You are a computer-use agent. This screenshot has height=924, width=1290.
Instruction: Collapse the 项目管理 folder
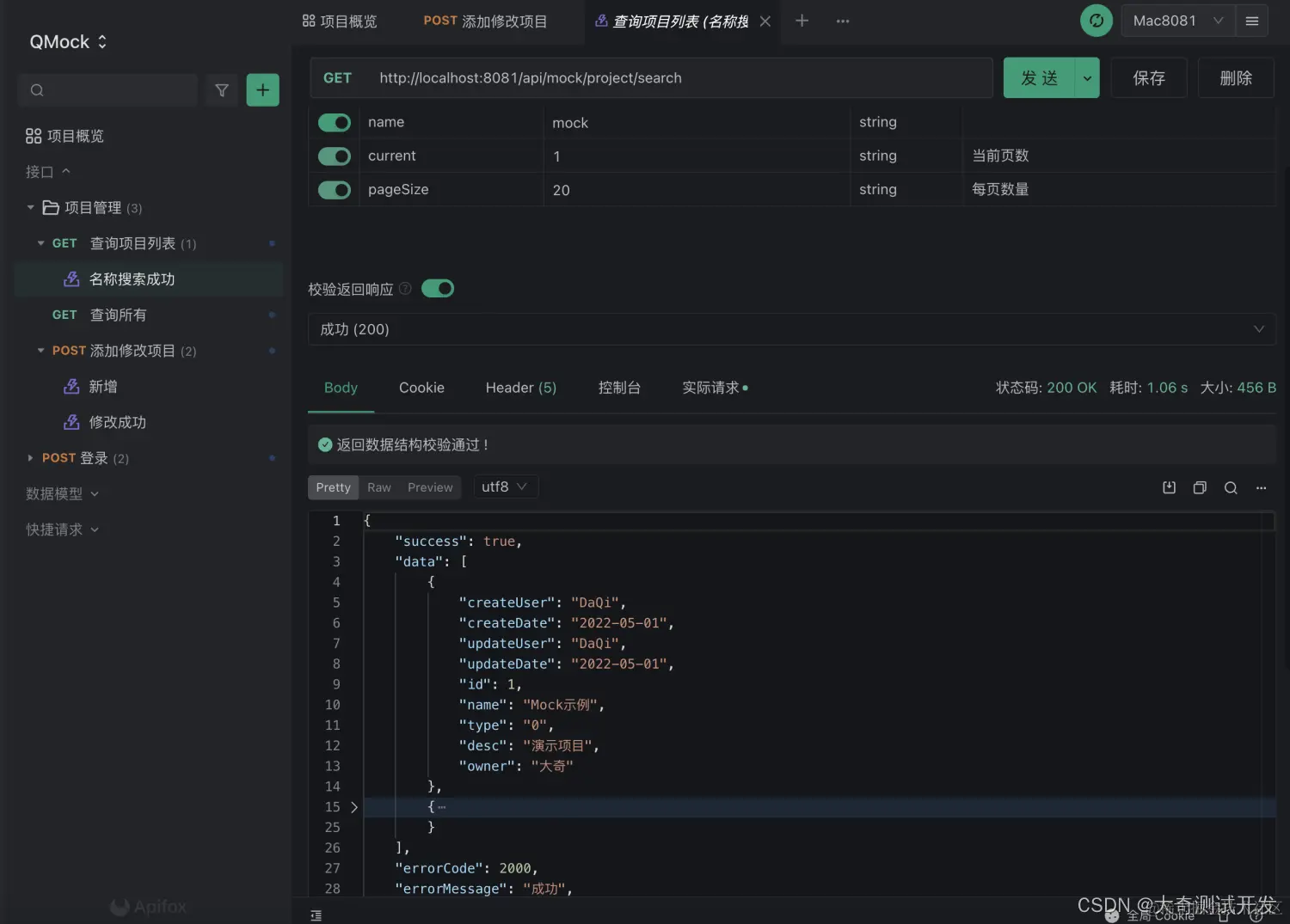pos(31,207)
